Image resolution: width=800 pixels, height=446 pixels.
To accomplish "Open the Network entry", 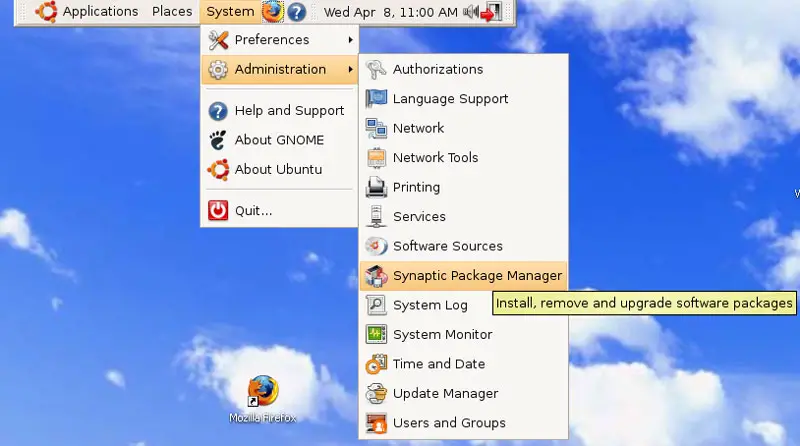I will point(463,129).
